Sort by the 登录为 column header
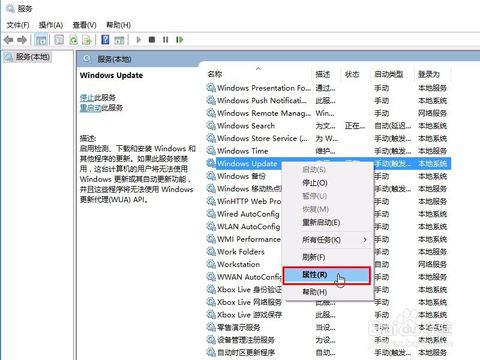This screenshot has height=360, width=480. tap(432, 74)
